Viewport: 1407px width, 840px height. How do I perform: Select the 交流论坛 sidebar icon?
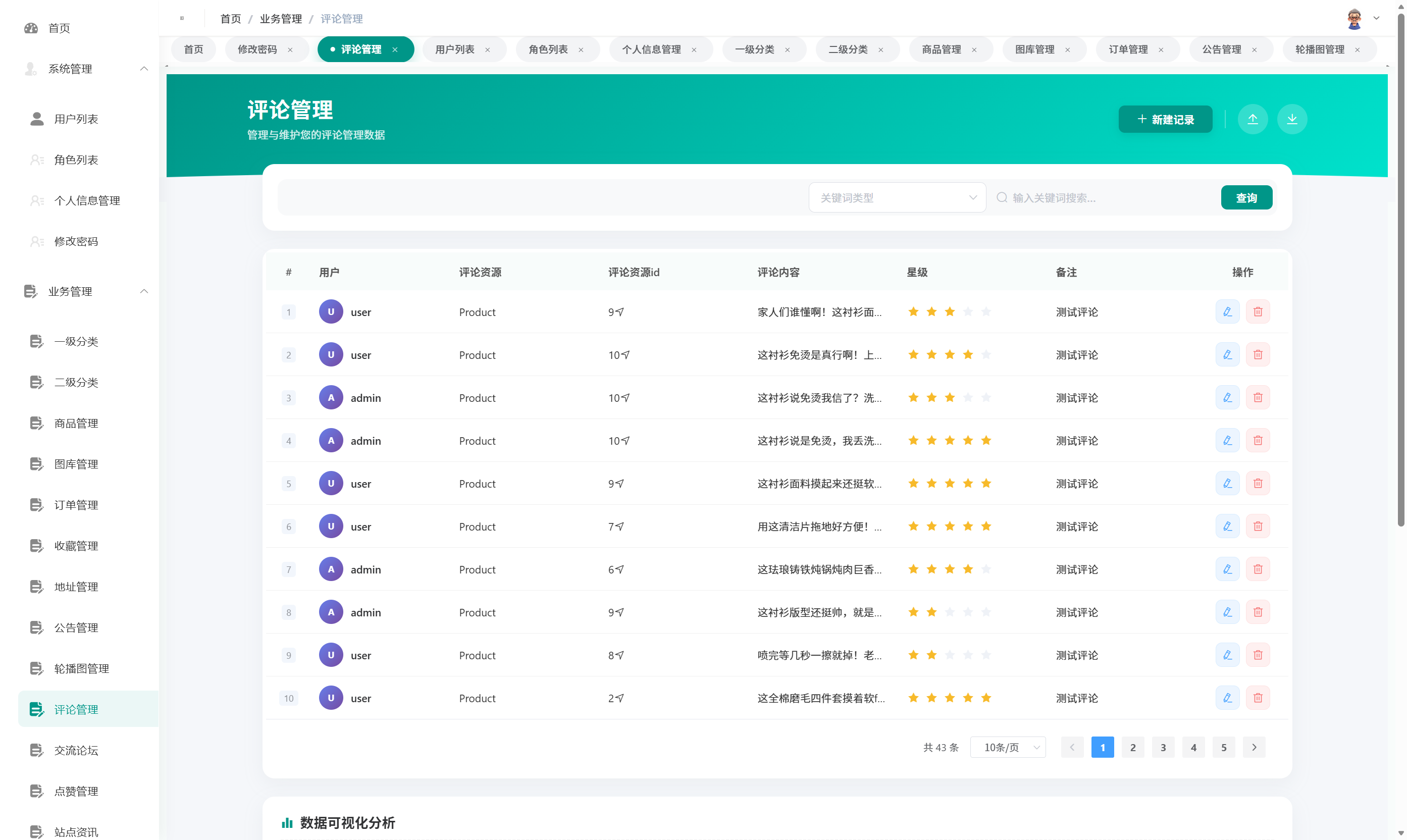36,750
